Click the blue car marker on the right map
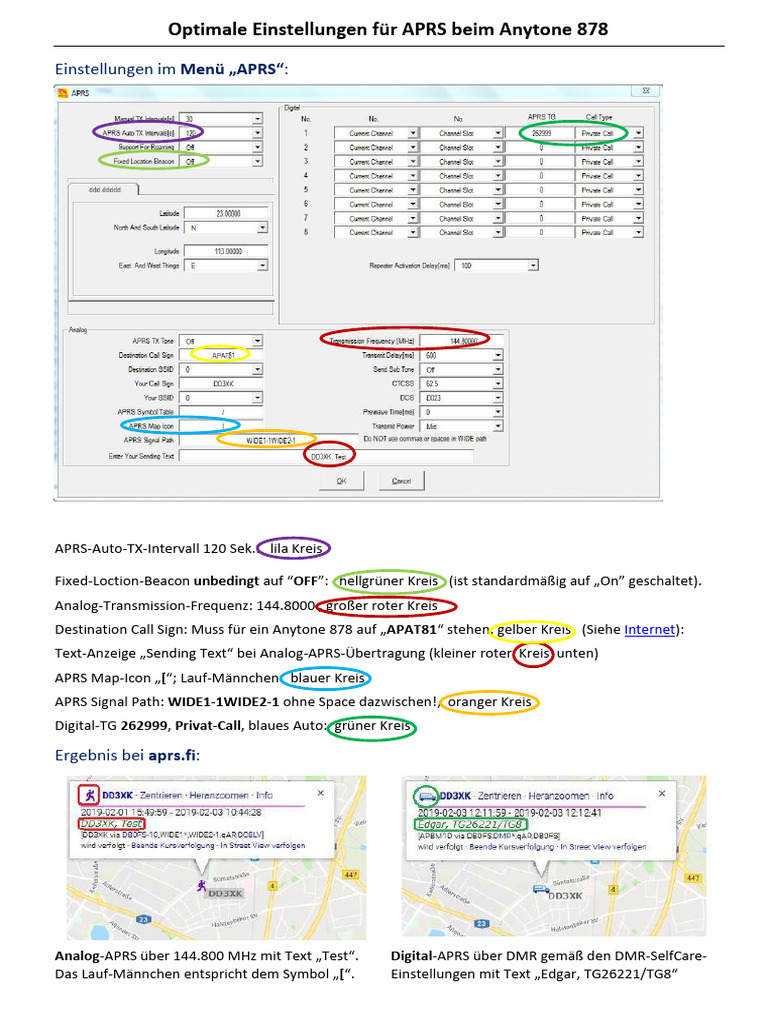768x1024 pixels. pos(541,889)
